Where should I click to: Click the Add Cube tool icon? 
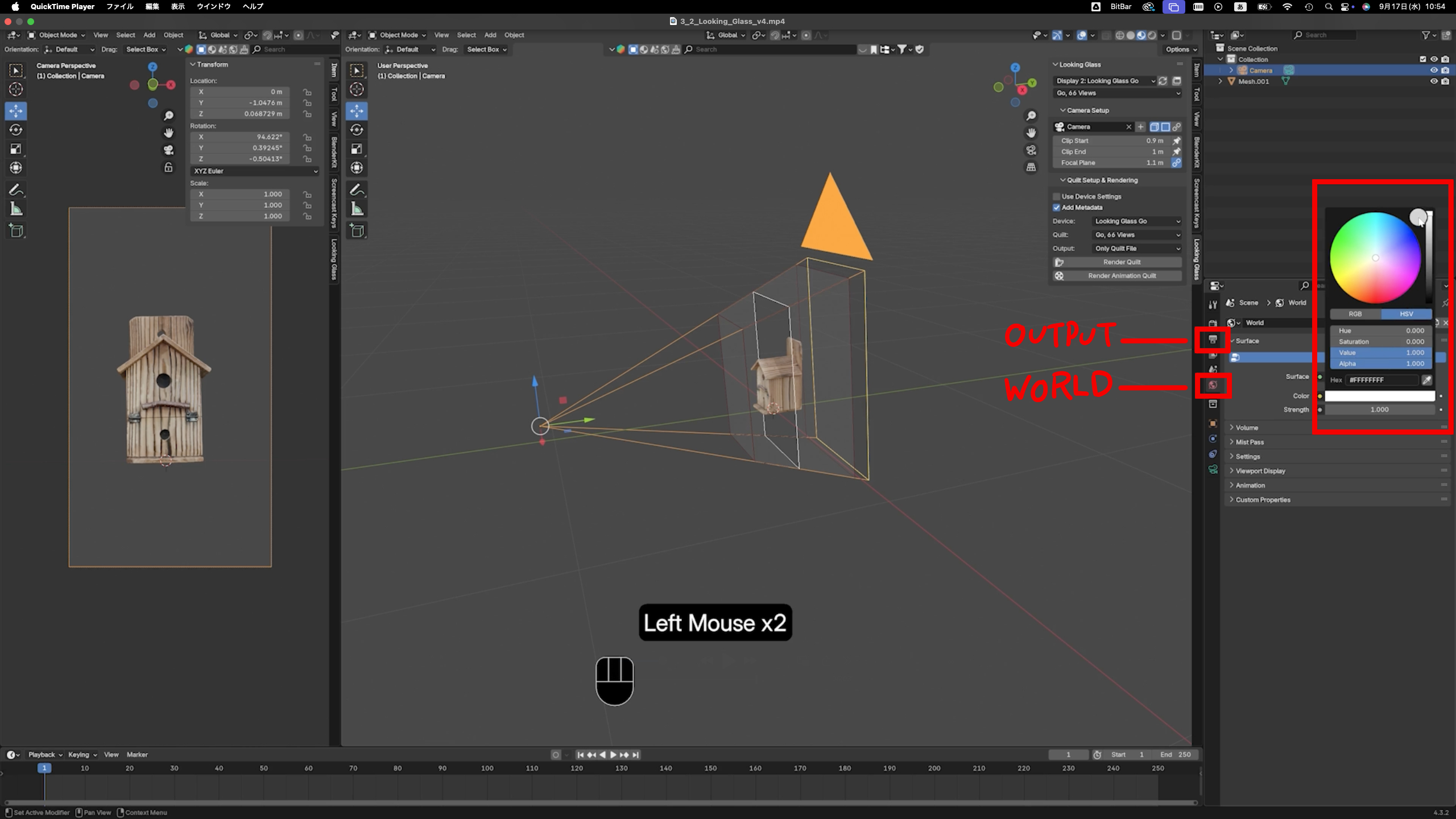(16, 230)
